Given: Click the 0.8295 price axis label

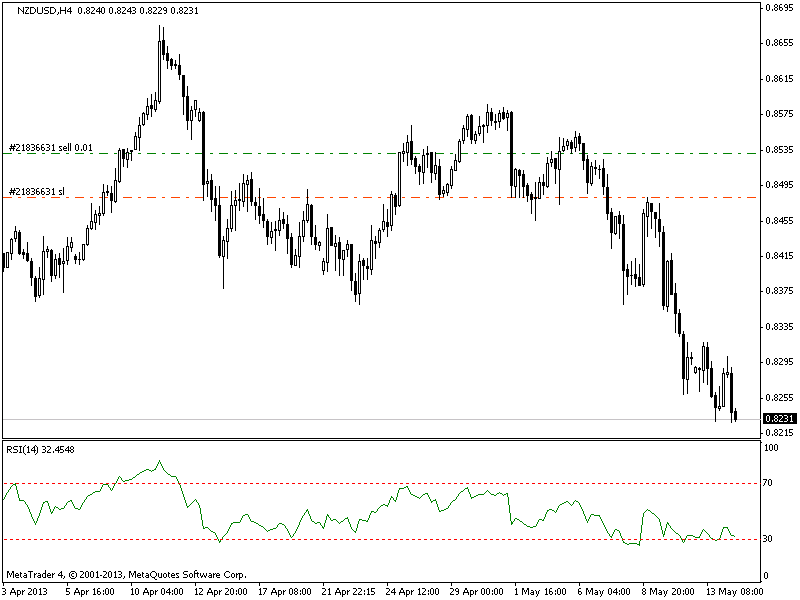Looking at the screenshot, I should click(780, 362).
